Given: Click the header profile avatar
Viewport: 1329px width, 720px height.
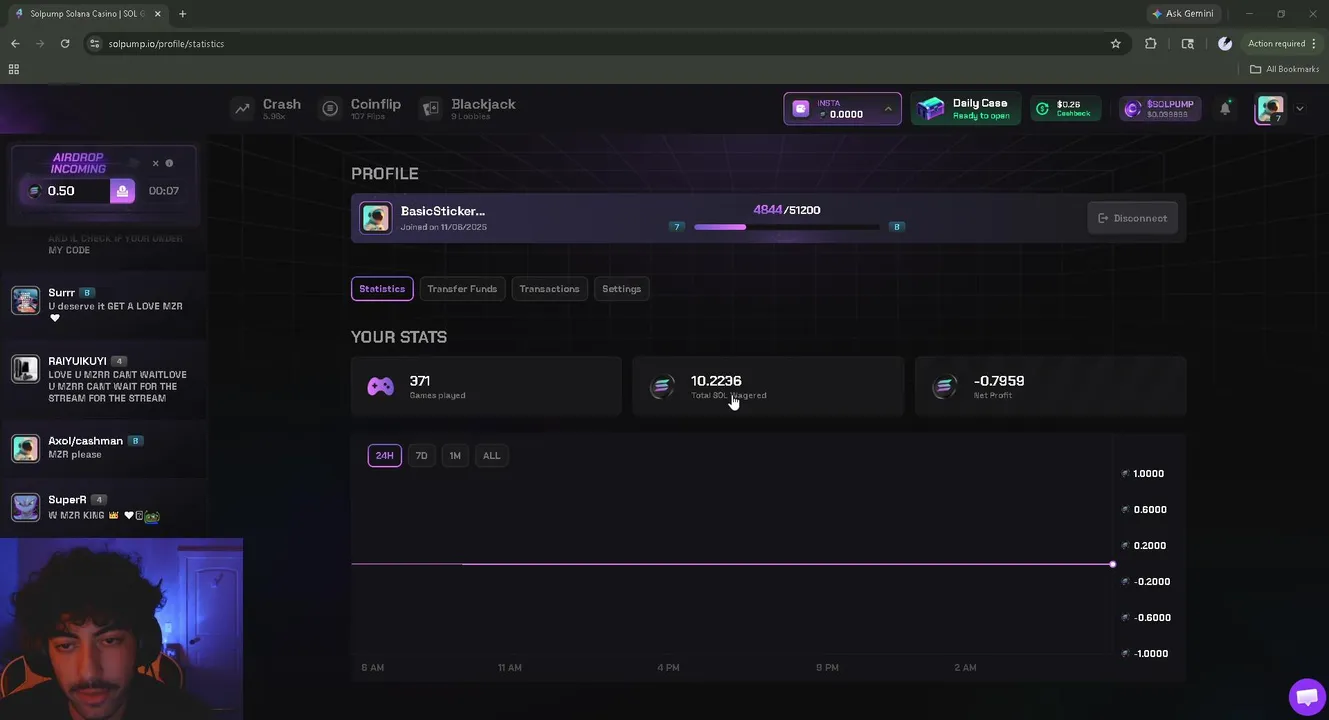Looking at the screenshot, I should click(1270, 109).
